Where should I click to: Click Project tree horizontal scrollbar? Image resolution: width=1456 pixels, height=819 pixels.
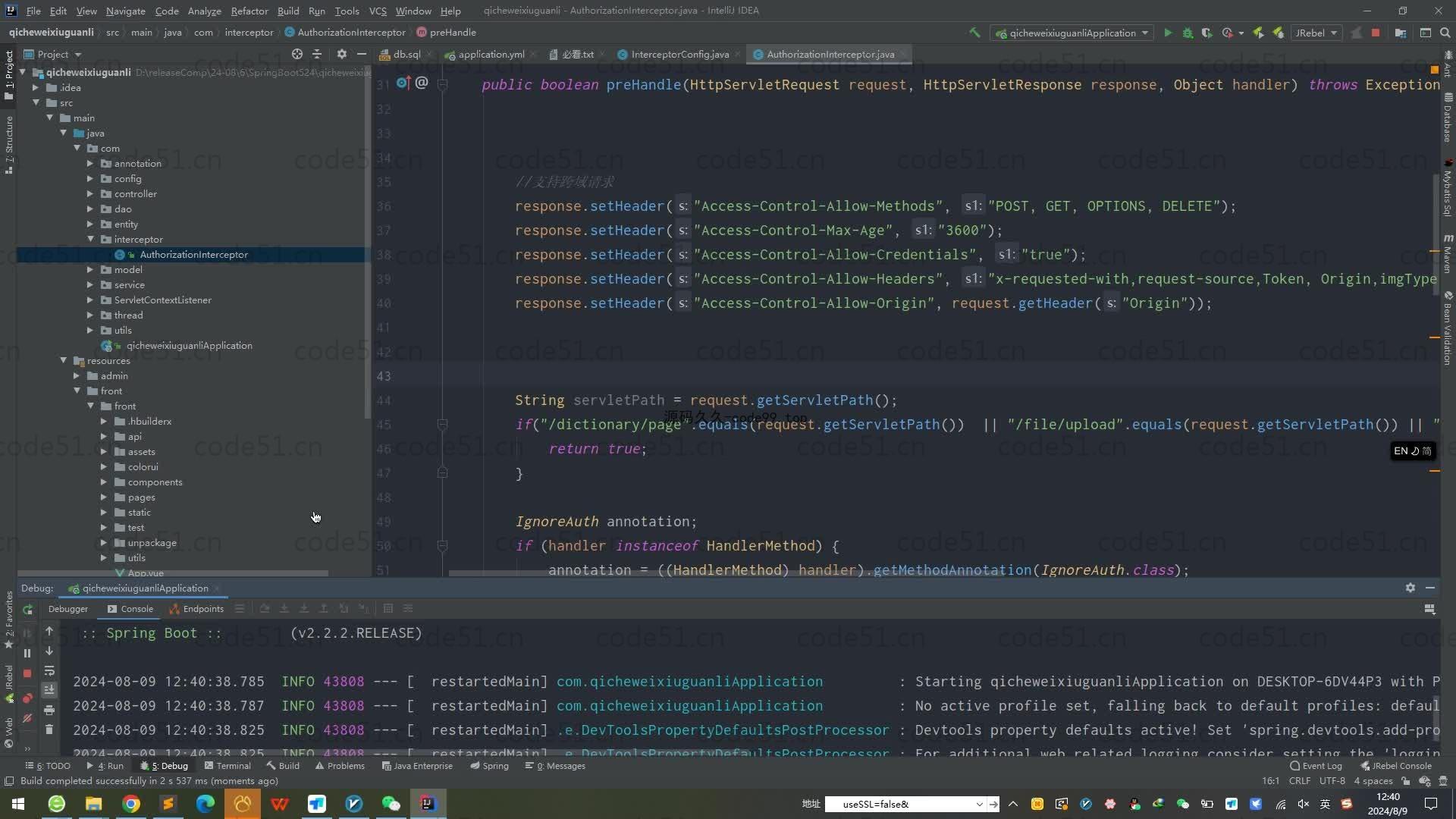pyautogui.click(x=173, y=573)
